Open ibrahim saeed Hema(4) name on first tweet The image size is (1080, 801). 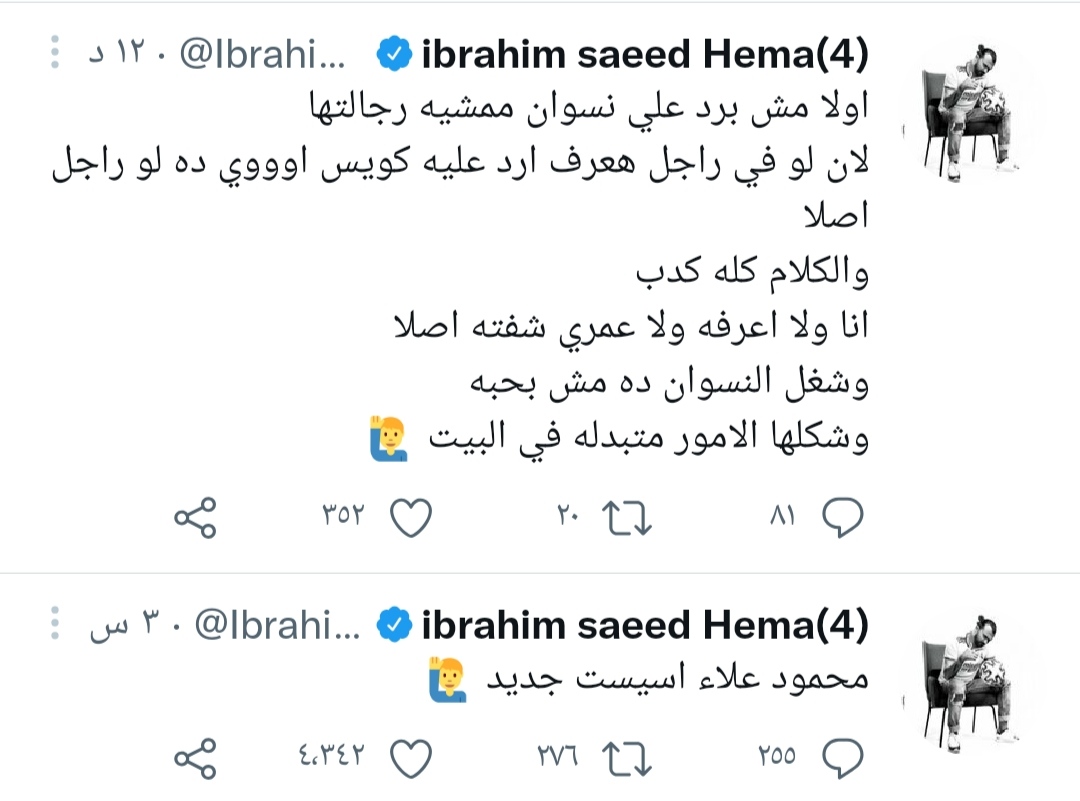click(x=645, y=56)
